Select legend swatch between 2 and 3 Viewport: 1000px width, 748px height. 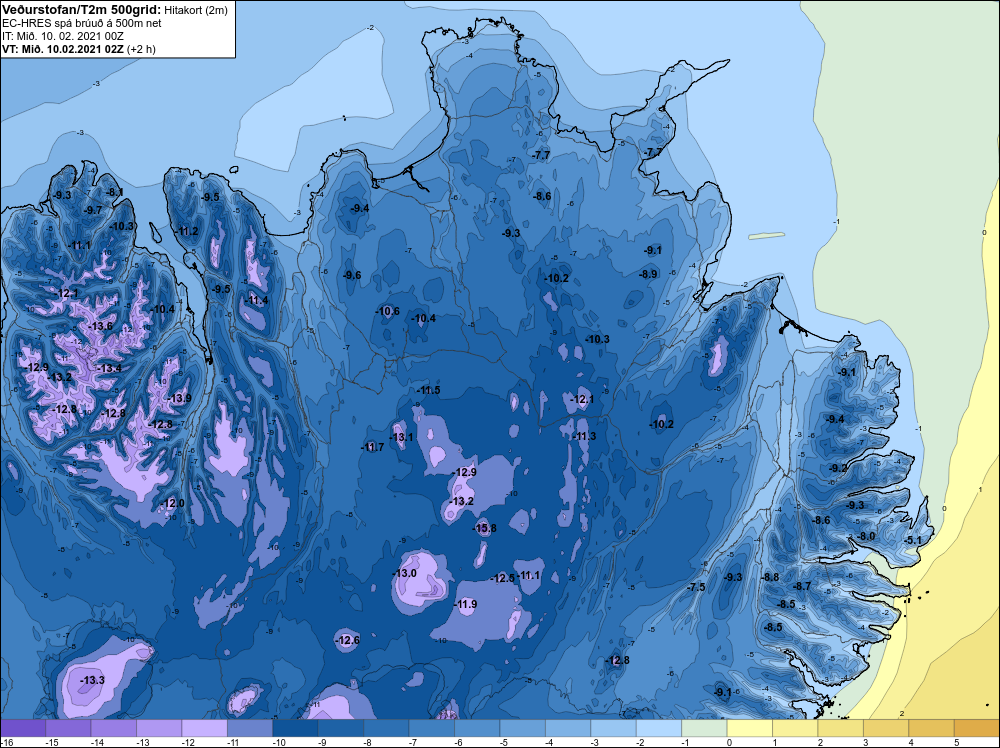[841, 728]
